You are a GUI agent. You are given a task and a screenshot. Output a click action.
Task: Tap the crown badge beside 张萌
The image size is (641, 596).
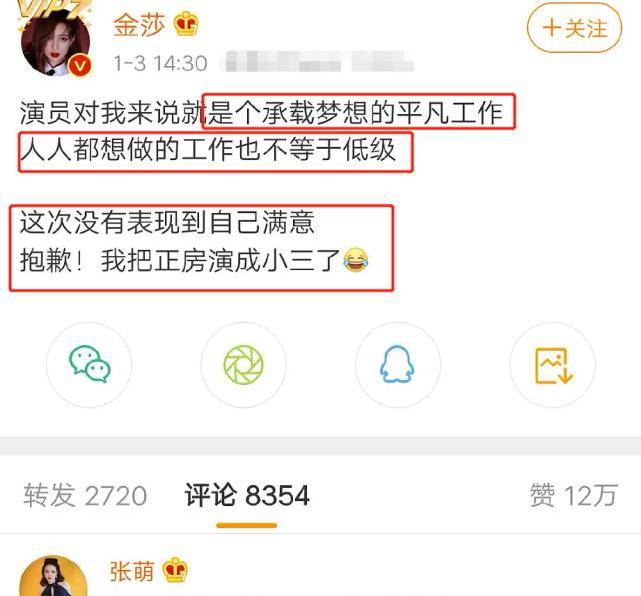pos(175,570)
